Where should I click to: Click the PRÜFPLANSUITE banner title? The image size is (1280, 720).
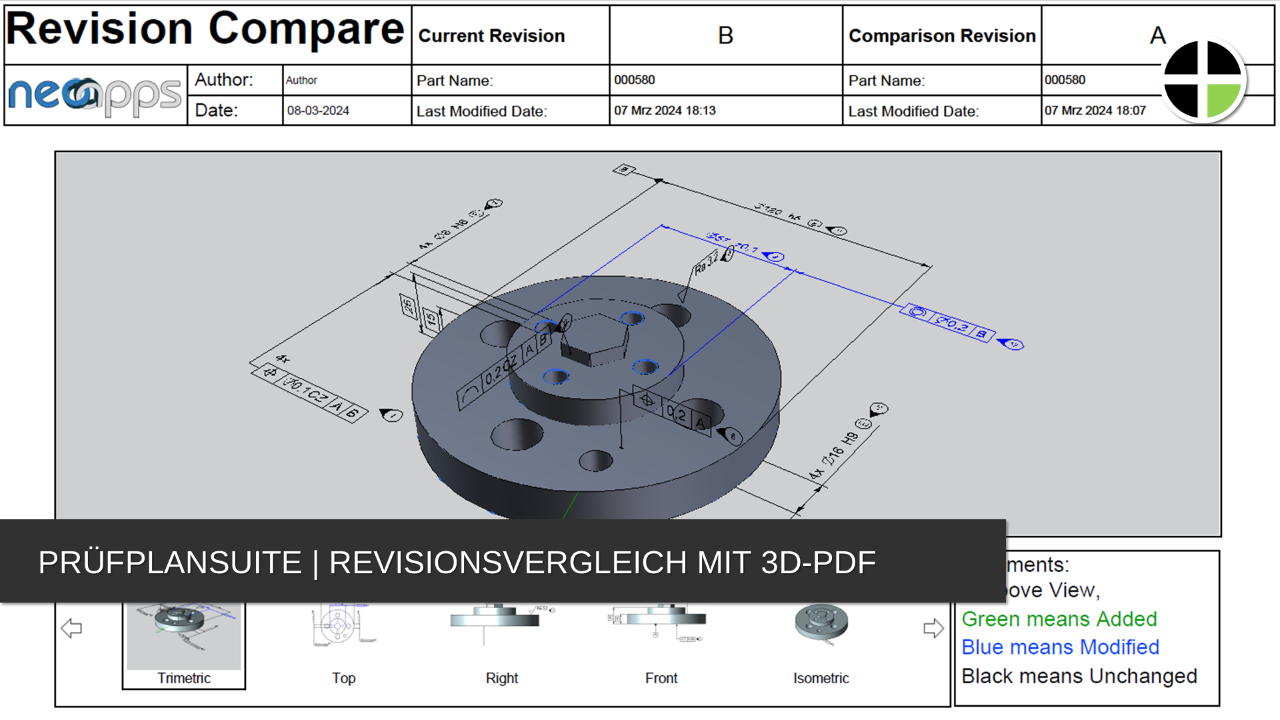[x=457, y=562]
